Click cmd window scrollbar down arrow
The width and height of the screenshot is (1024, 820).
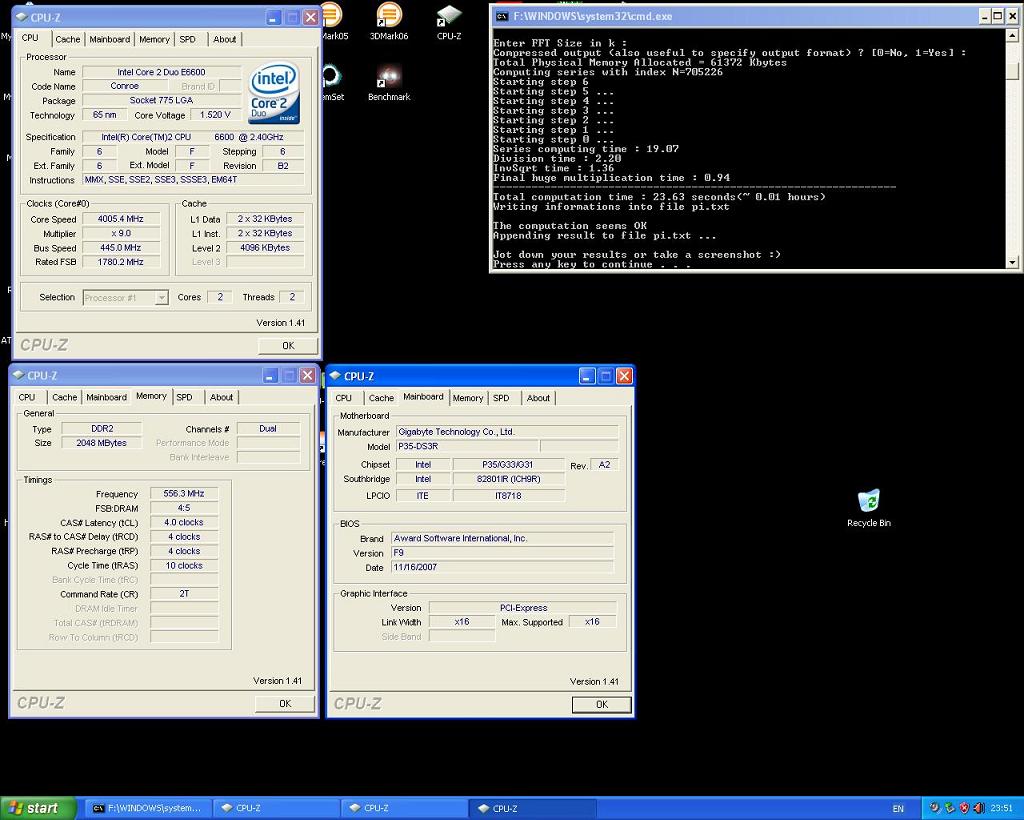[1012, 262]
